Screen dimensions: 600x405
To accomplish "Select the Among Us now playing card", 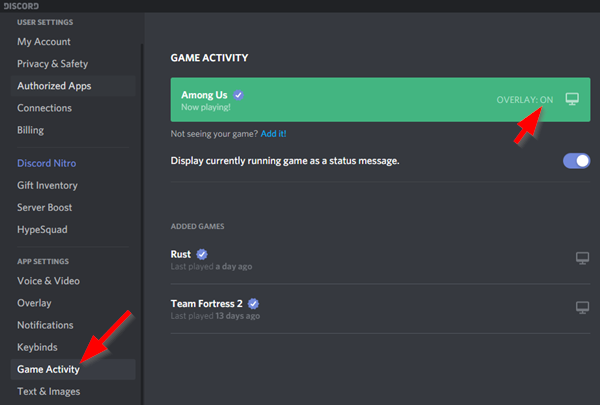I will pyautogui.click(x=380, y=100).
